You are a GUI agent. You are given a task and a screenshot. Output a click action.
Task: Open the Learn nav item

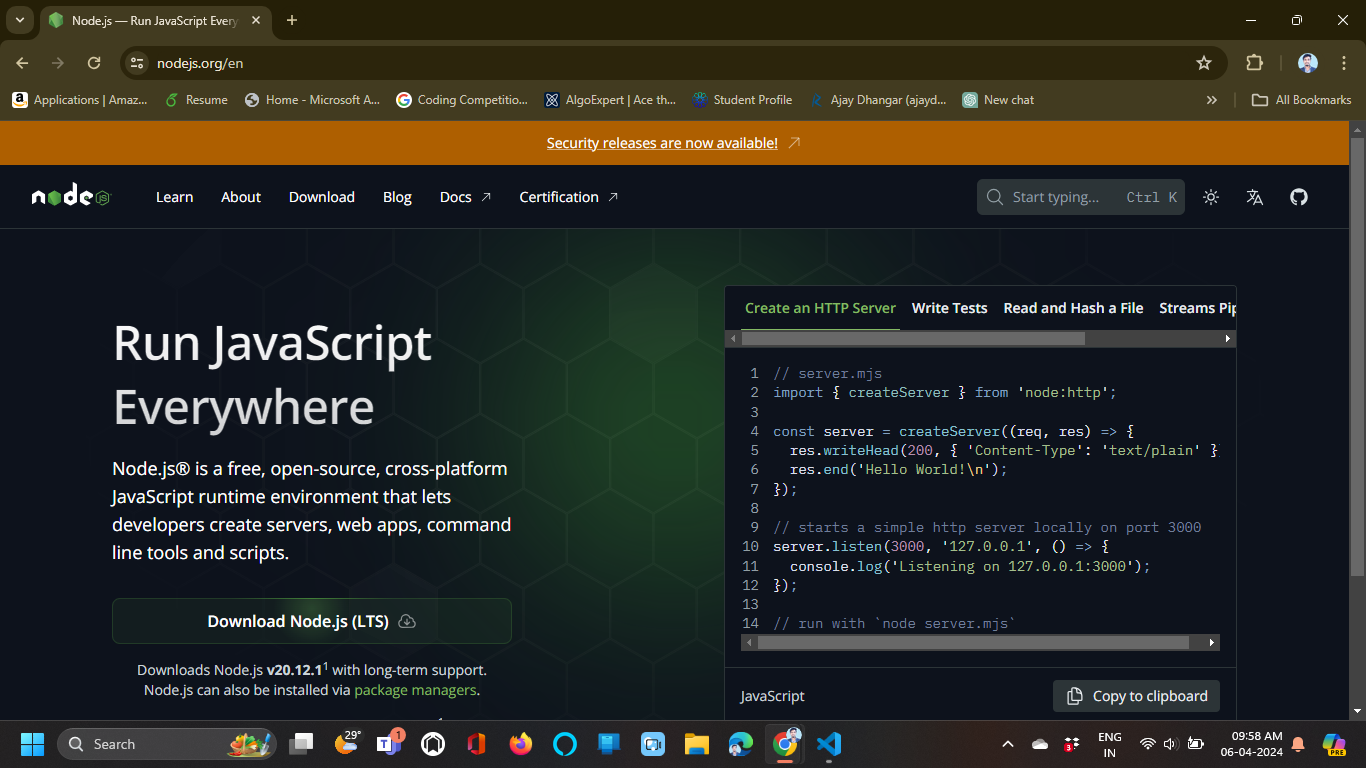click(x=174, y=197)
